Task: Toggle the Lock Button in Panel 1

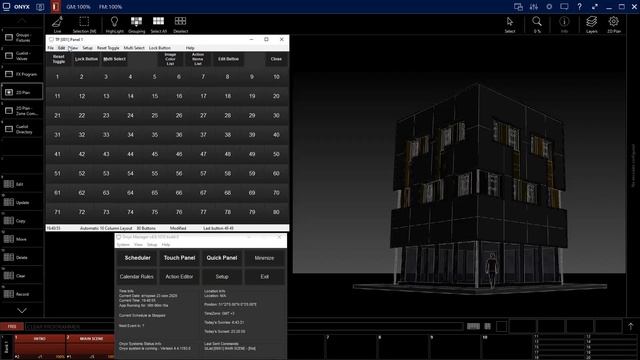Action: coord(87,59)
